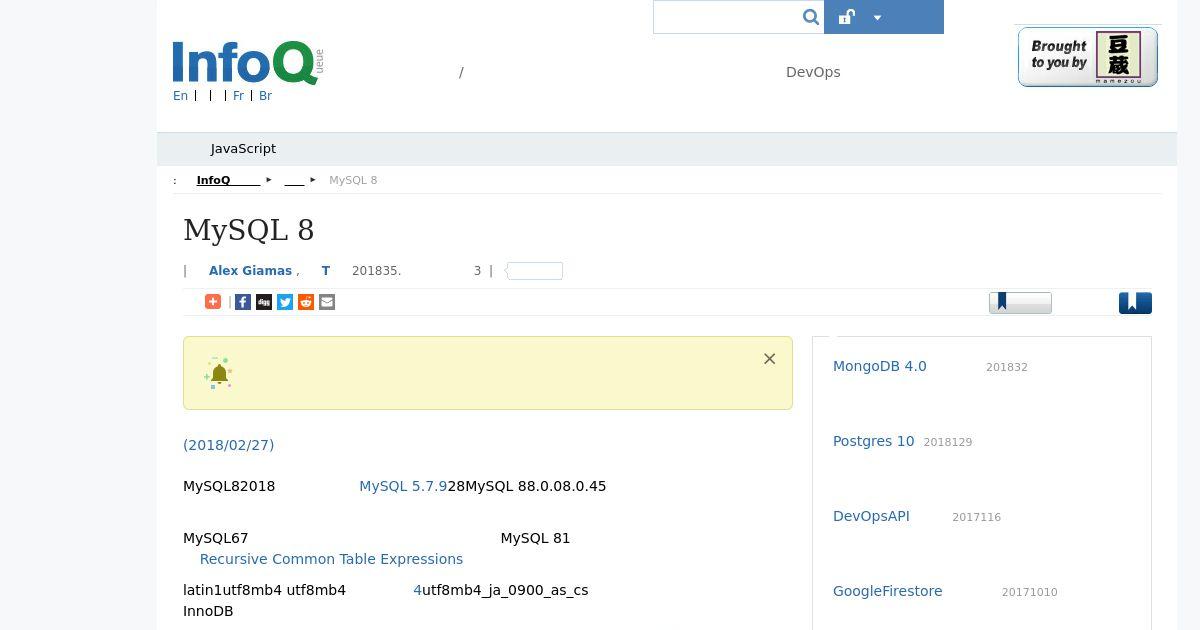Click the bell notification icon

[219, 373]
